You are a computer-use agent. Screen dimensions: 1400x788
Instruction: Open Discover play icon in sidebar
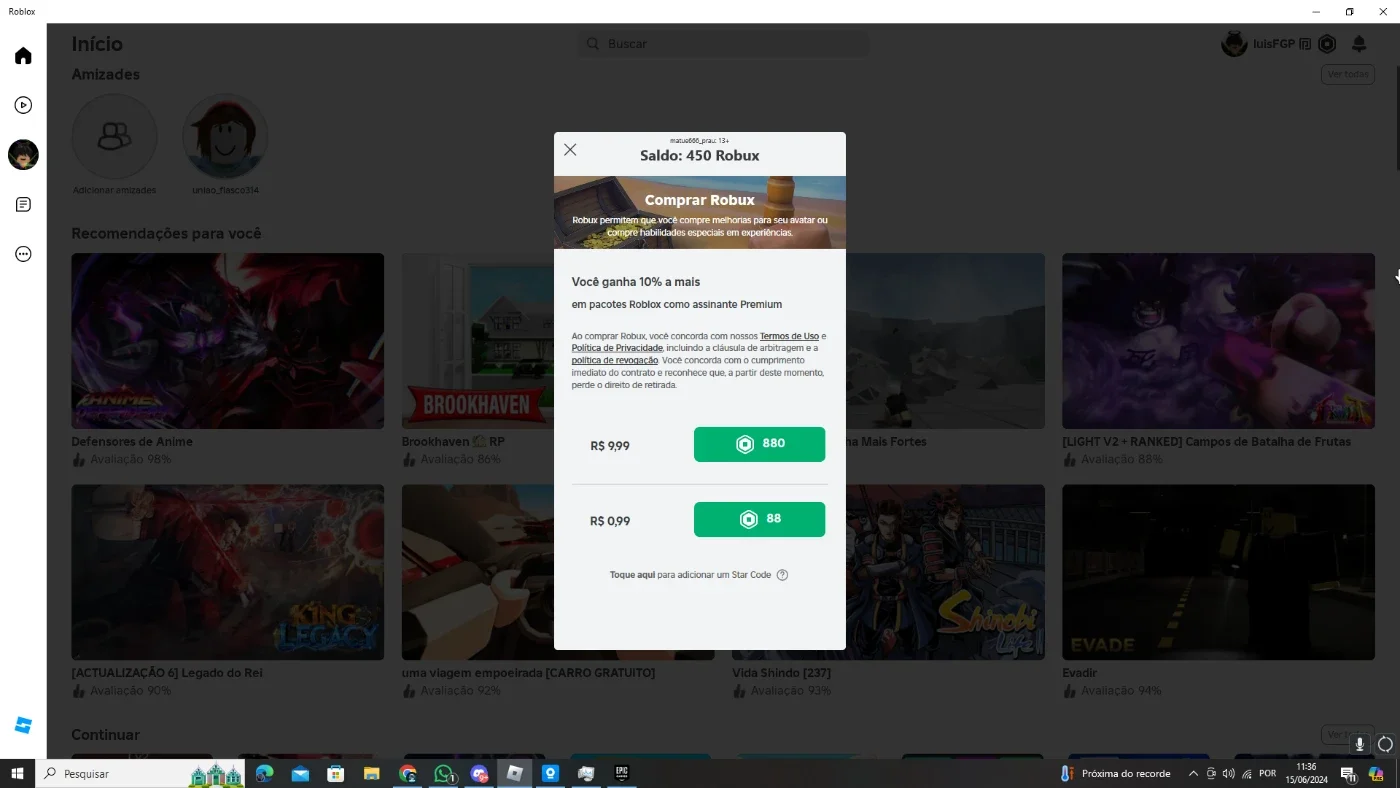coord(23,105)
